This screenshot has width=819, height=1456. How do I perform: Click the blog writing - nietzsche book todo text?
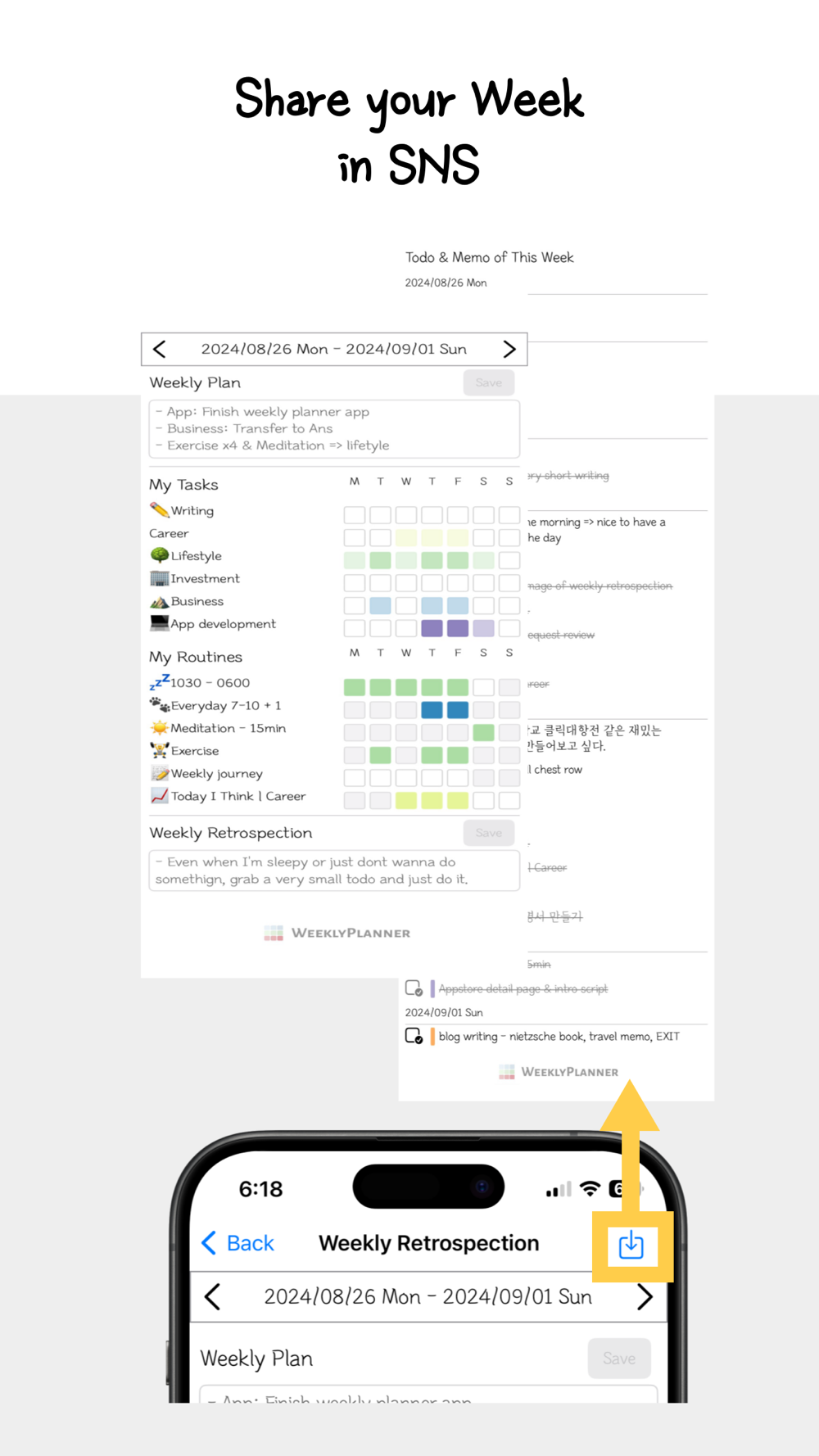coord(559,1036)
